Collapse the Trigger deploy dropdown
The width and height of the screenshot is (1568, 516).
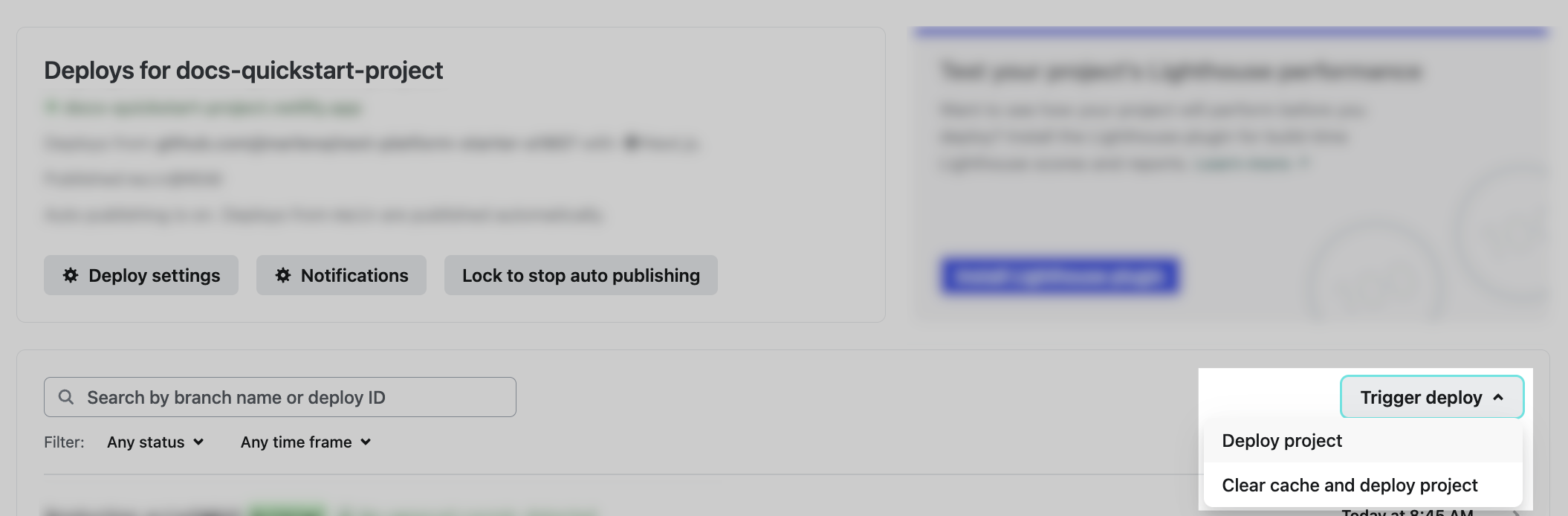[1432, 397]
